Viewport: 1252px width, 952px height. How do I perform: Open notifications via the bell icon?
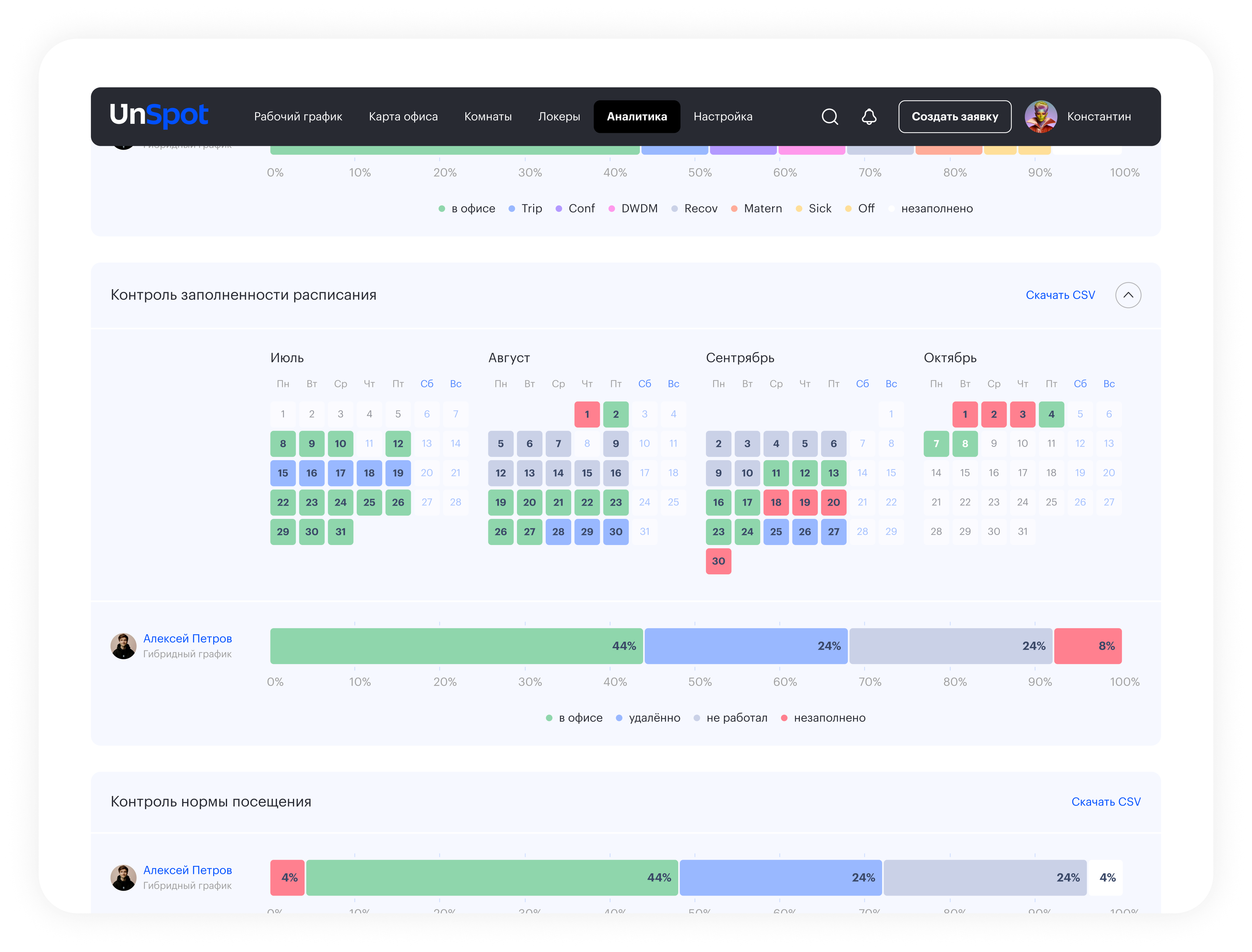pyautogui.click(x=869, y=117)
